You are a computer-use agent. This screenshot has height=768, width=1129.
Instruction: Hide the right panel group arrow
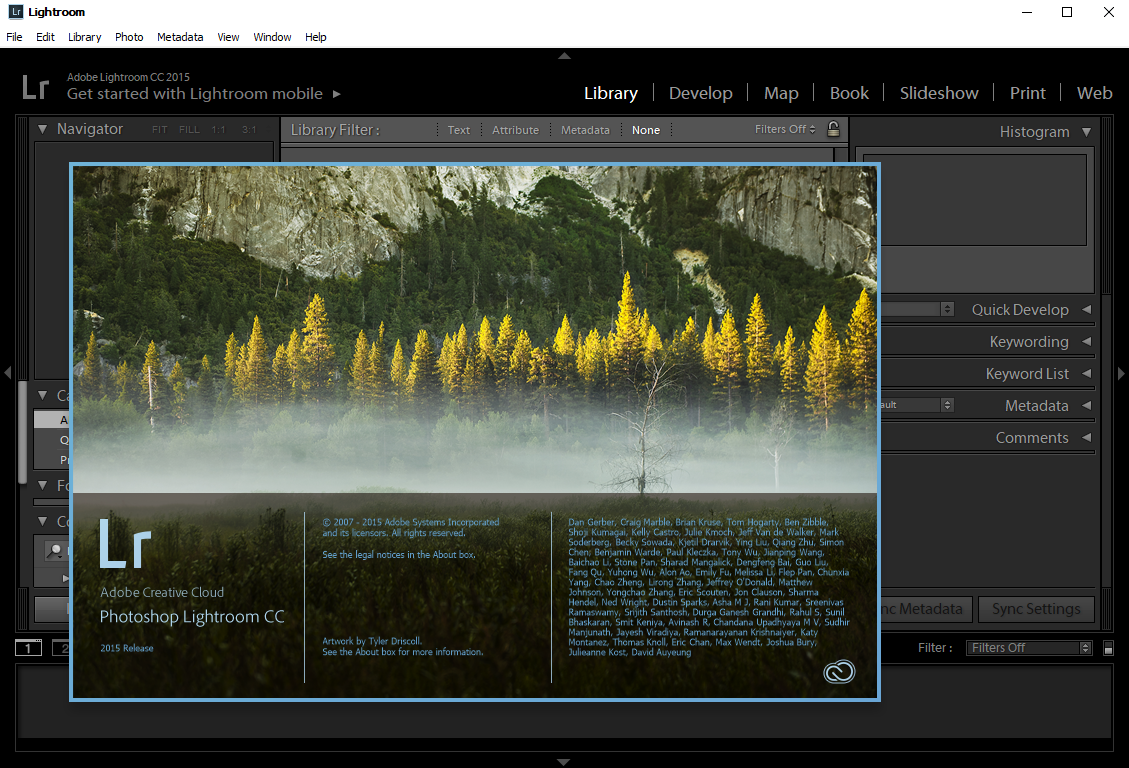tap(1121, 373)
